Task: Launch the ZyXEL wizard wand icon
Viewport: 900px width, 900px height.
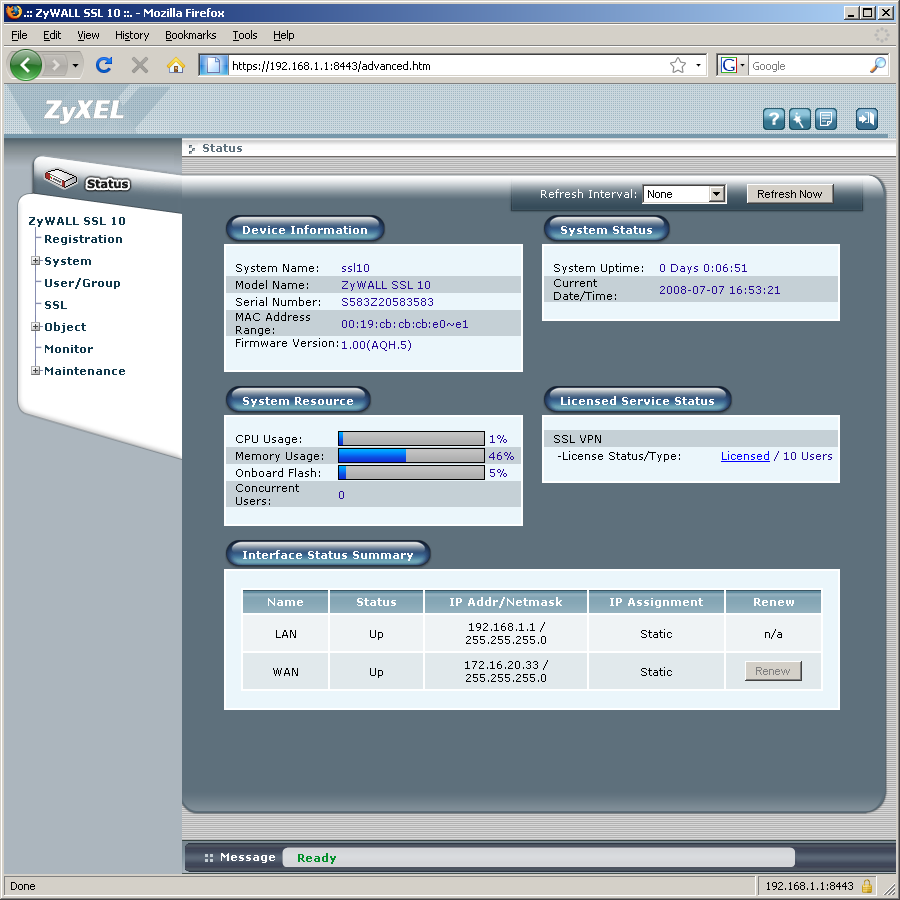Action: [800, 119]
